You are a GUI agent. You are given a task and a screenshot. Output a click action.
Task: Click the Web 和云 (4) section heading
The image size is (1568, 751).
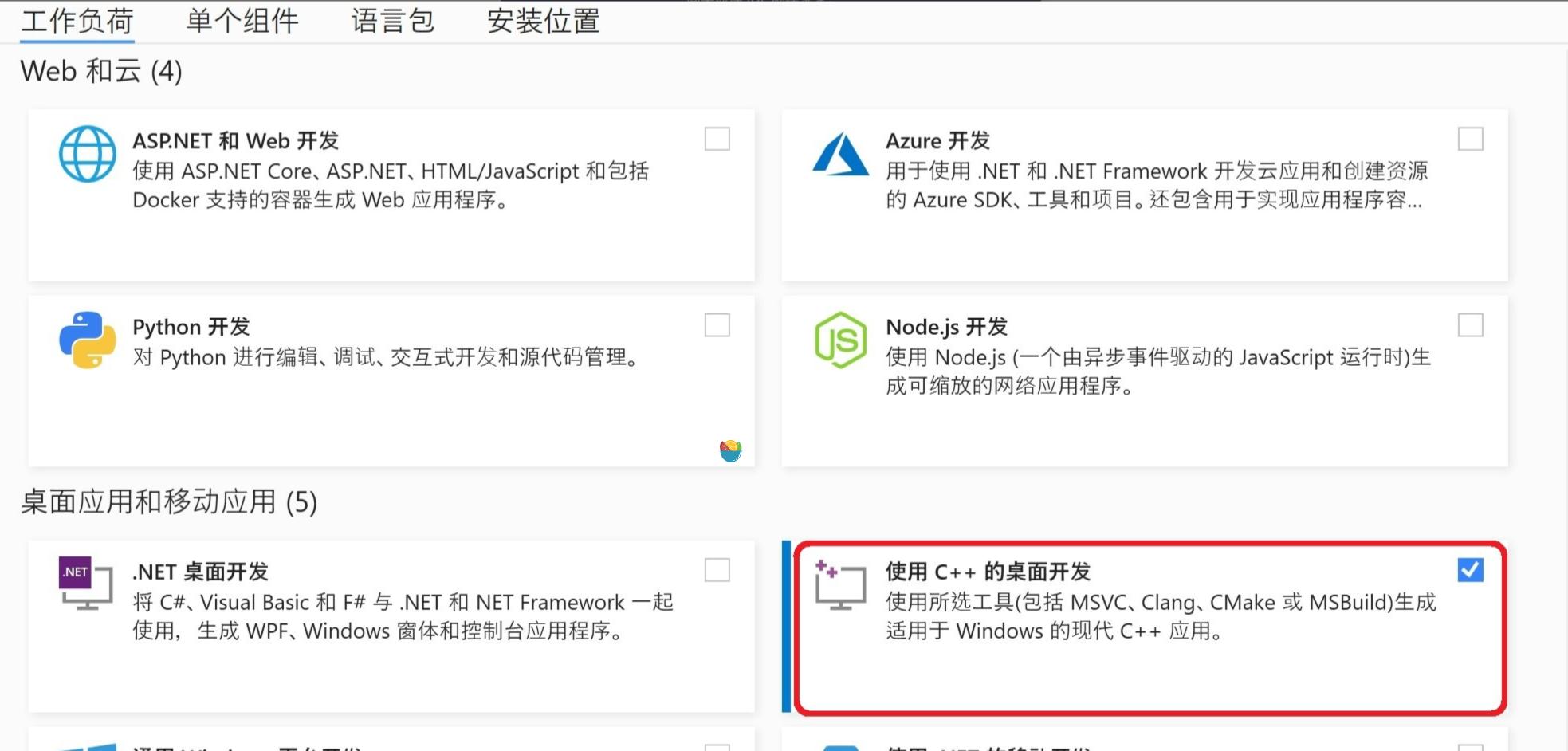[x=101, y=71]
